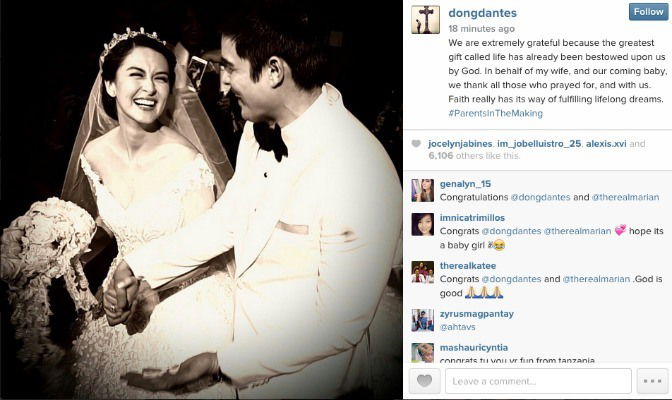Click the heart like button beside comment box
This screenshot has width=672, height=400.
point(424,381)
